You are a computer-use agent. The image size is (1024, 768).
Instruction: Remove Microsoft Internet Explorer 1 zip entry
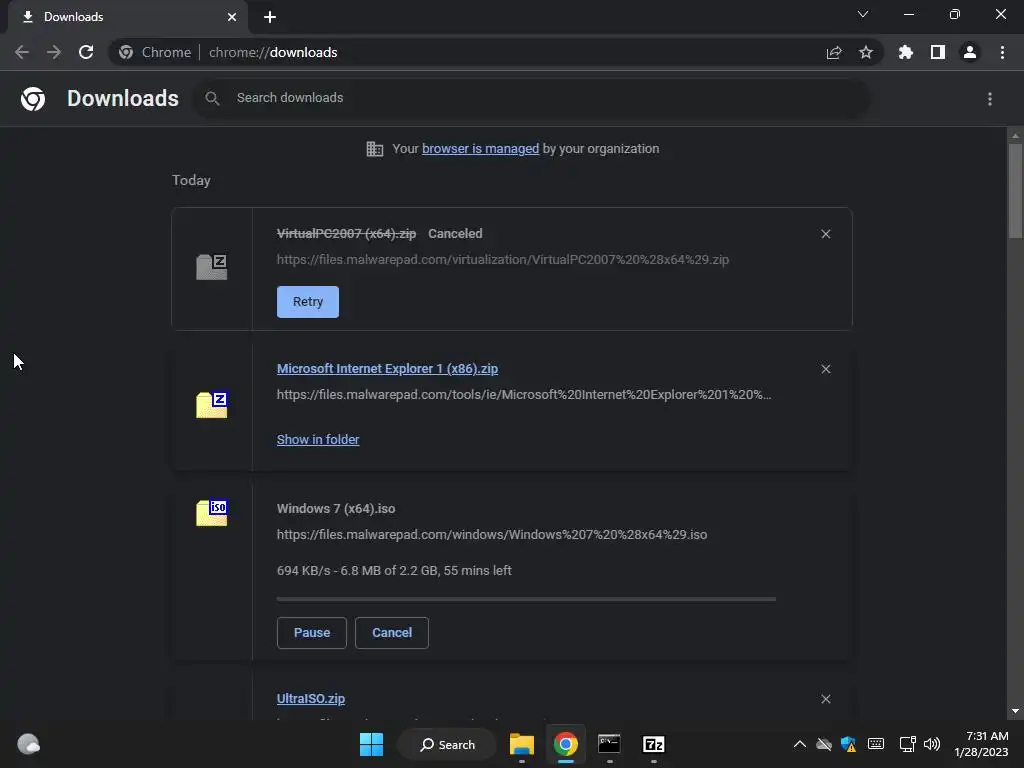tap(825, 369)
